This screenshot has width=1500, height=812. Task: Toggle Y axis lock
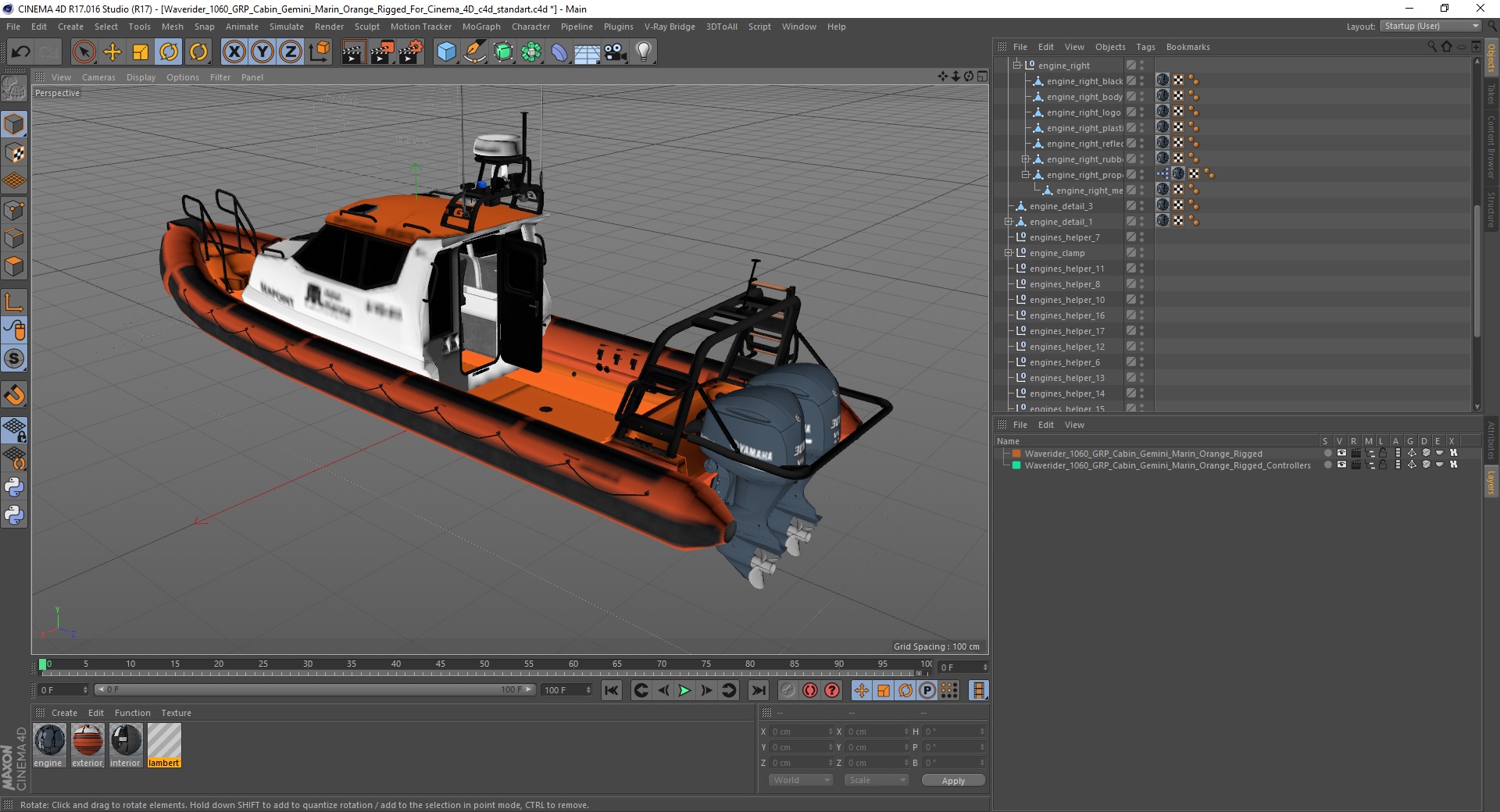pos(262,52)
